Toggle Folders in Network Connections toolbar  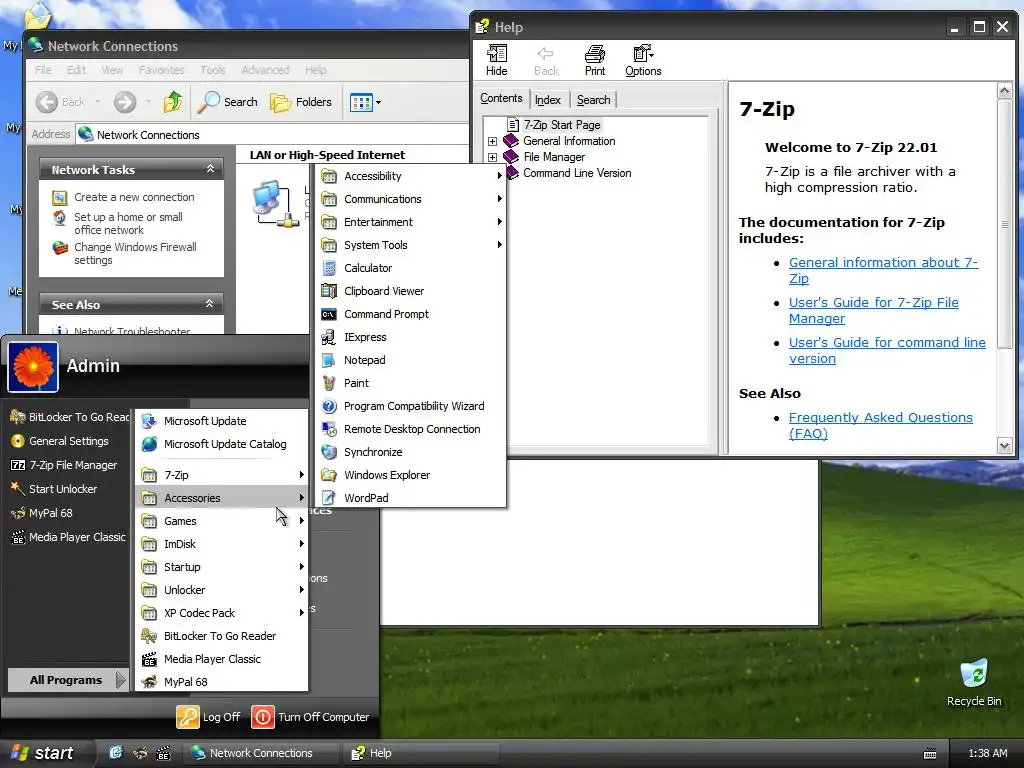(301, 102)
